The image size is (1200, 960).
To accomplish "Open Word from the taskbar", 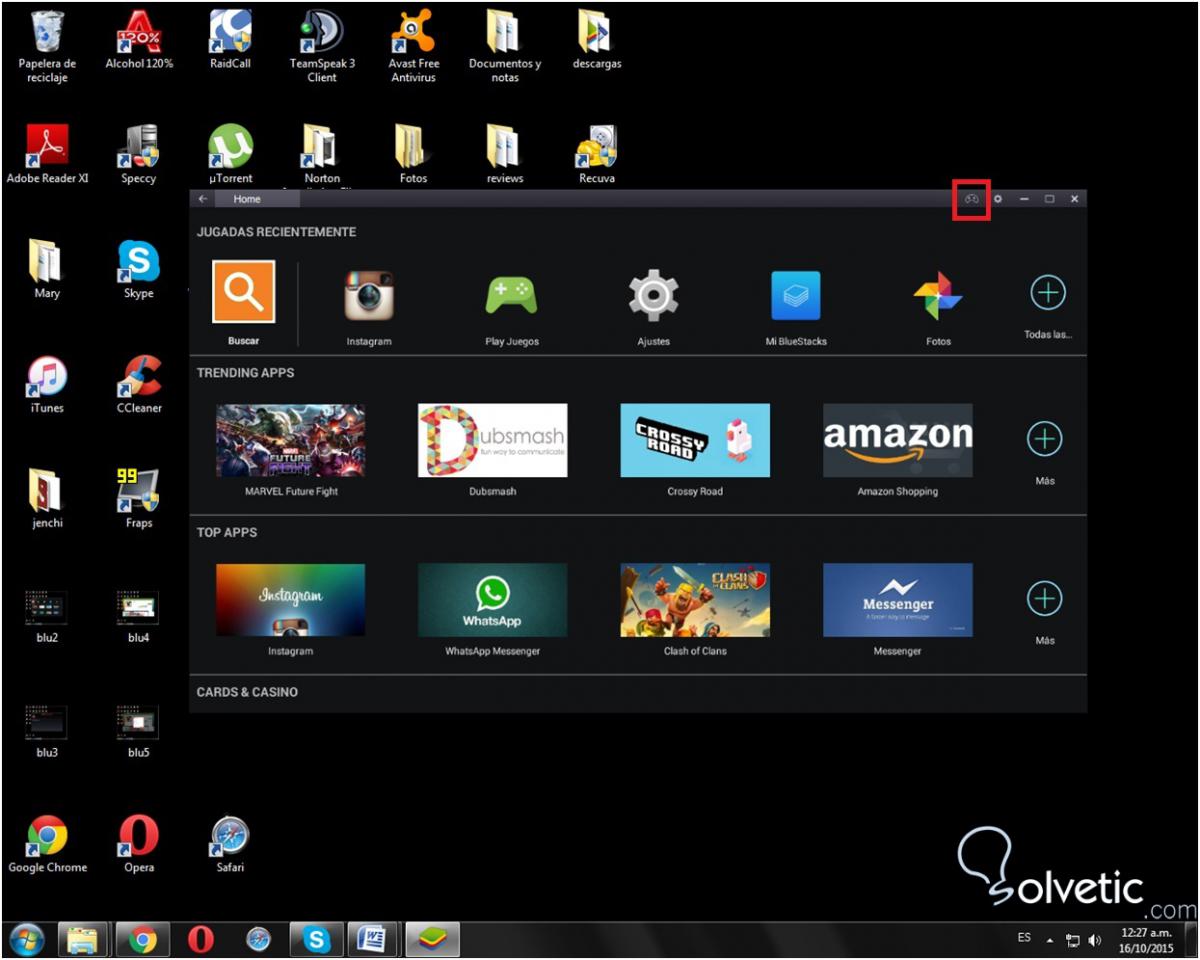I will pos(374,939).
